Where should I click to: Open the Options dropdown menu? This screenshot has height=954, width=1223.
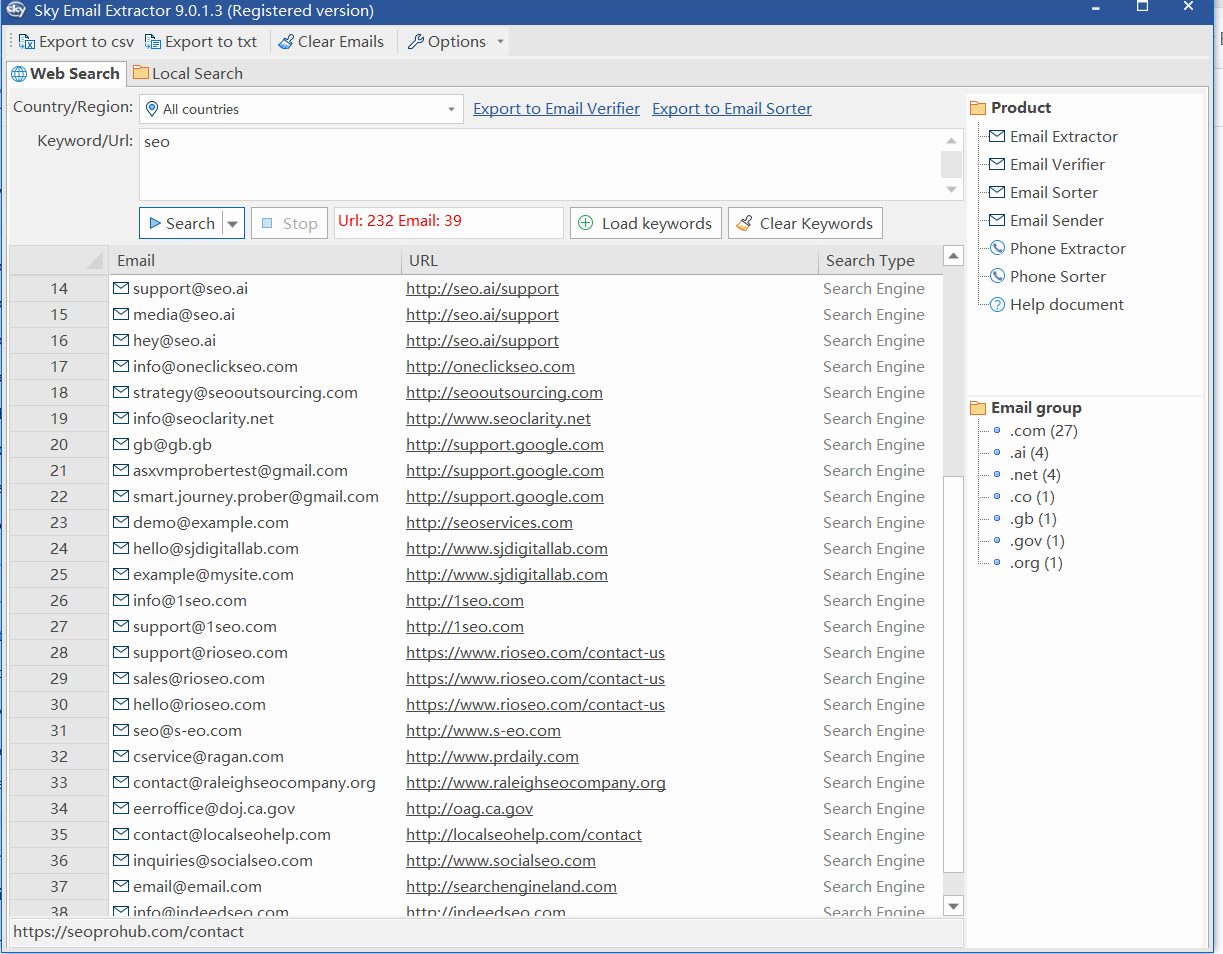point(453,41)
